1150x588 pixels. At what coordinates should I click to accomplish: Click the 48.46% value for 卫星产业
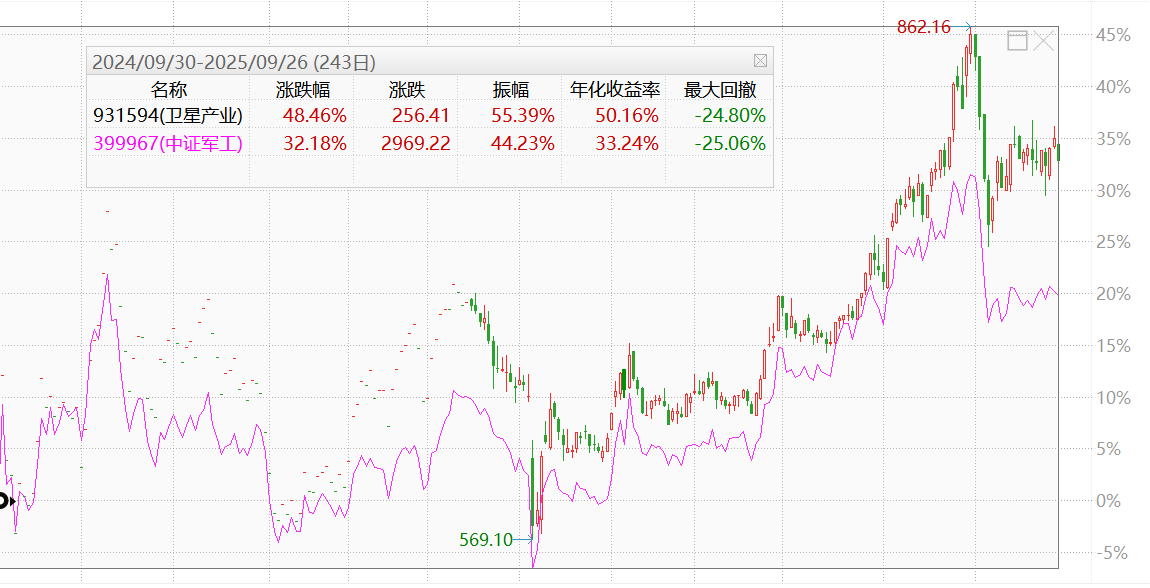tap(314, 115)
